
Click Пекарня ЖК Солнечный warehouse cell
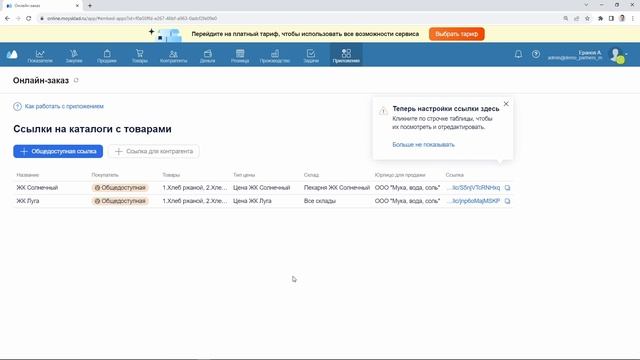point(337,188)
